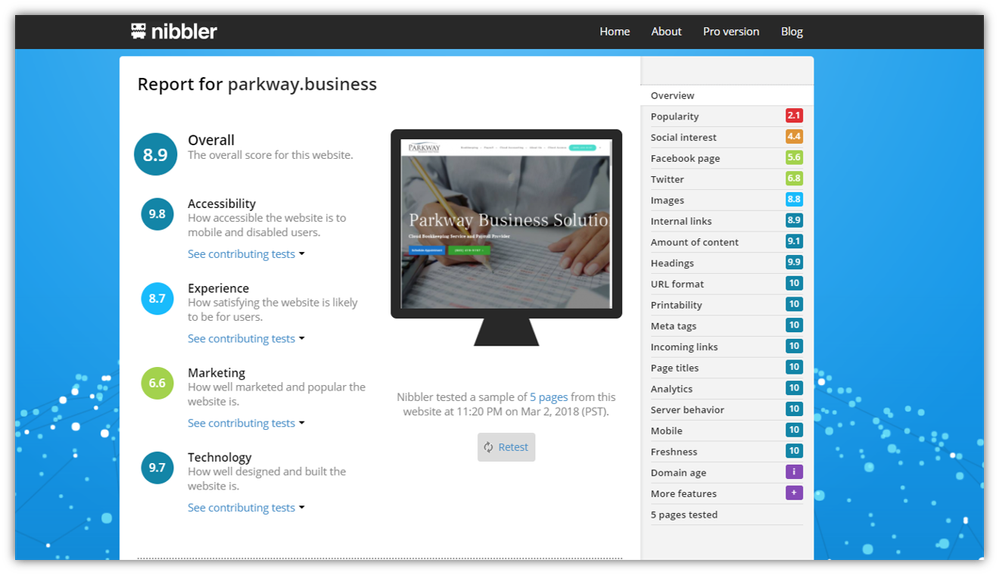Click the Marketing heading
This screenshot has height=575, width=999.
tap(216, 373)
